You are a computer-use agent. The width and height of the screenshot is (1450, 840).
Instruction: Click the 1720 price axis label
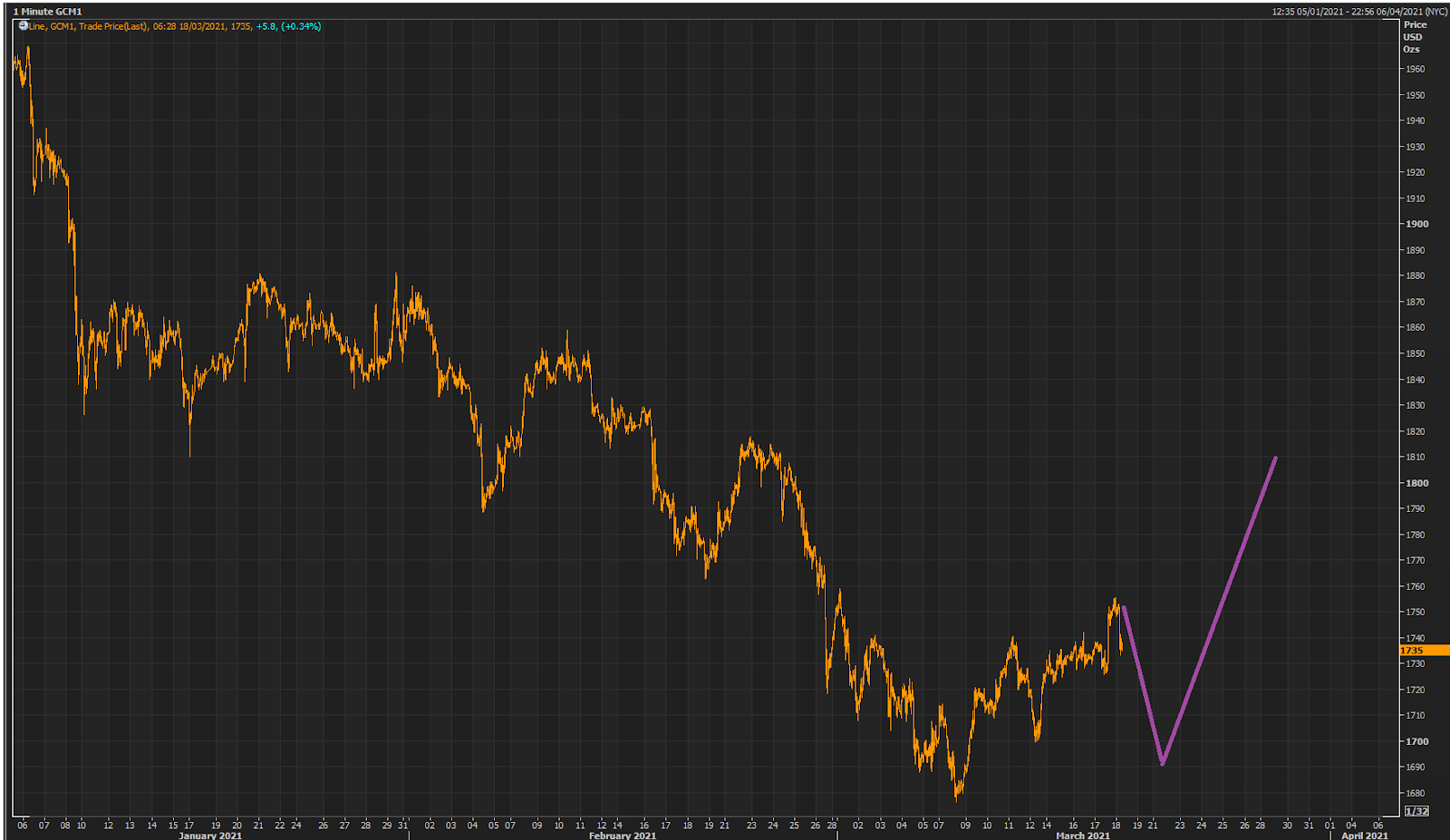coord(1415,690)
